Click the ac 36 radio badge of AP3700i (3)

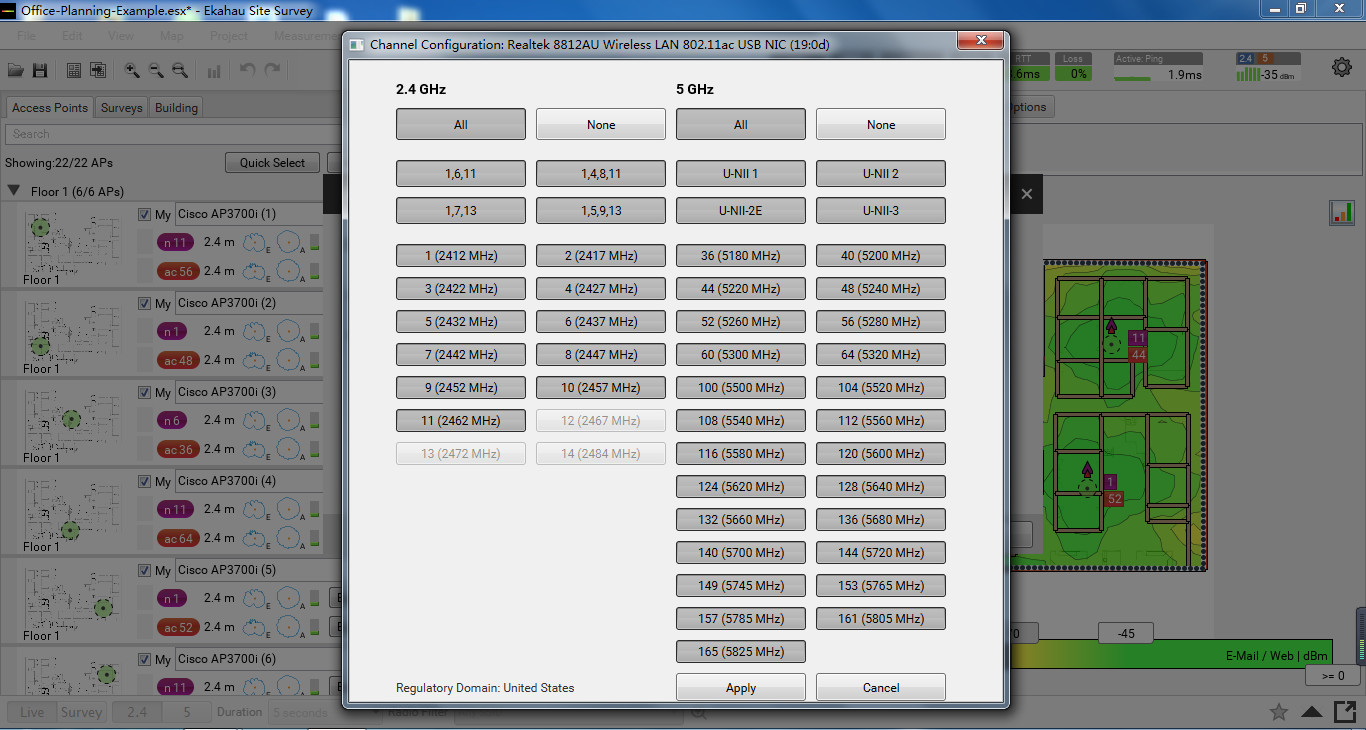coord(176,449)
